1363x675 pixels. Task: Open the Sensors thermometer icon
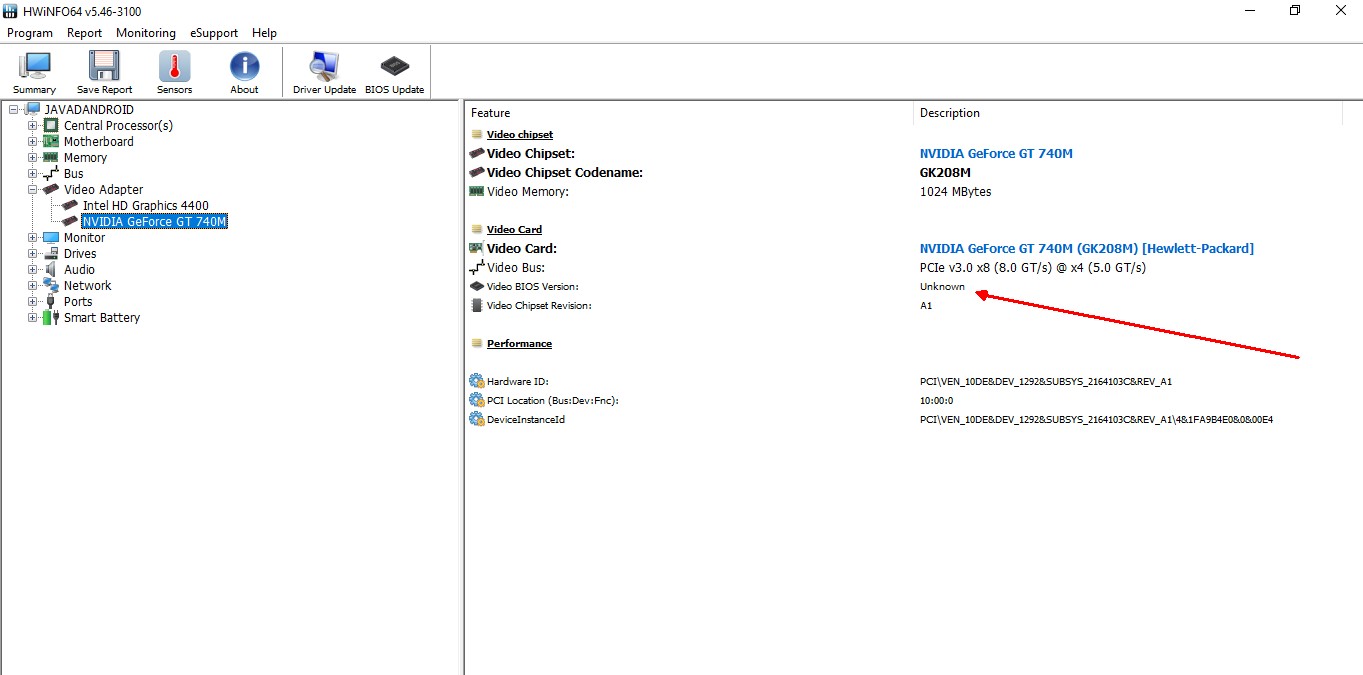coord(174,68)
